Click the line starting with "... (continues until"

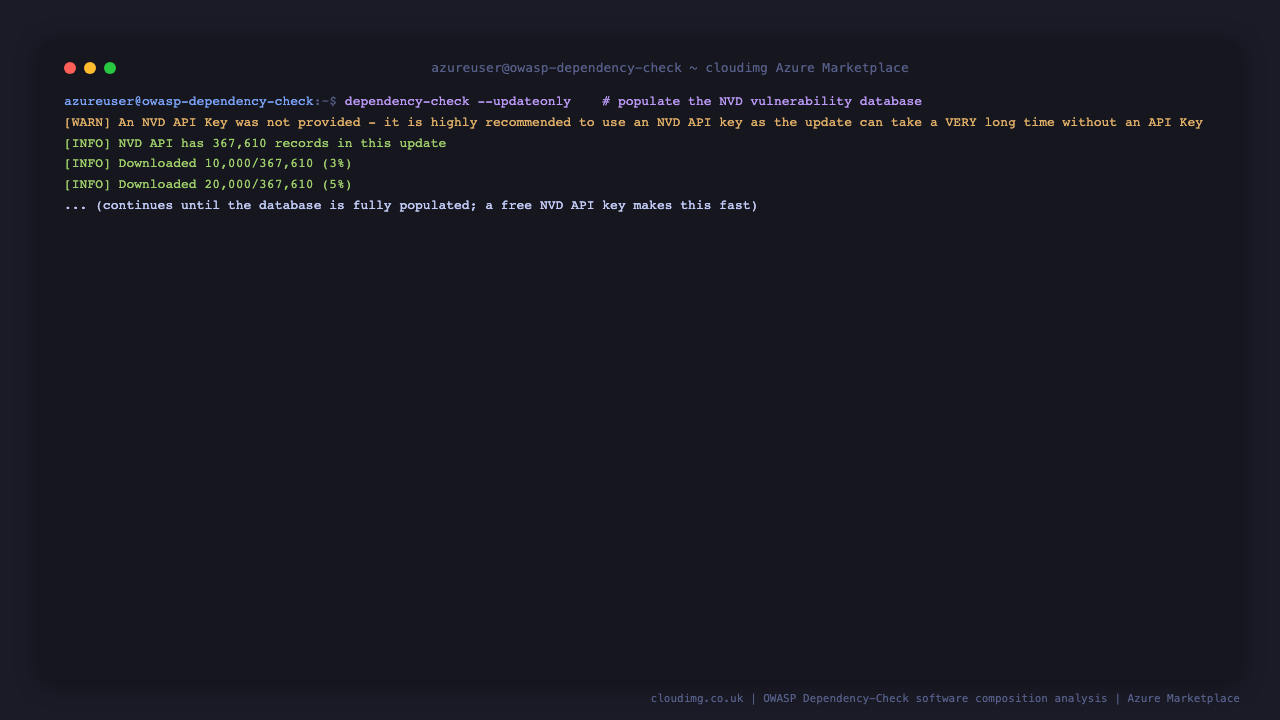[411, 206]
